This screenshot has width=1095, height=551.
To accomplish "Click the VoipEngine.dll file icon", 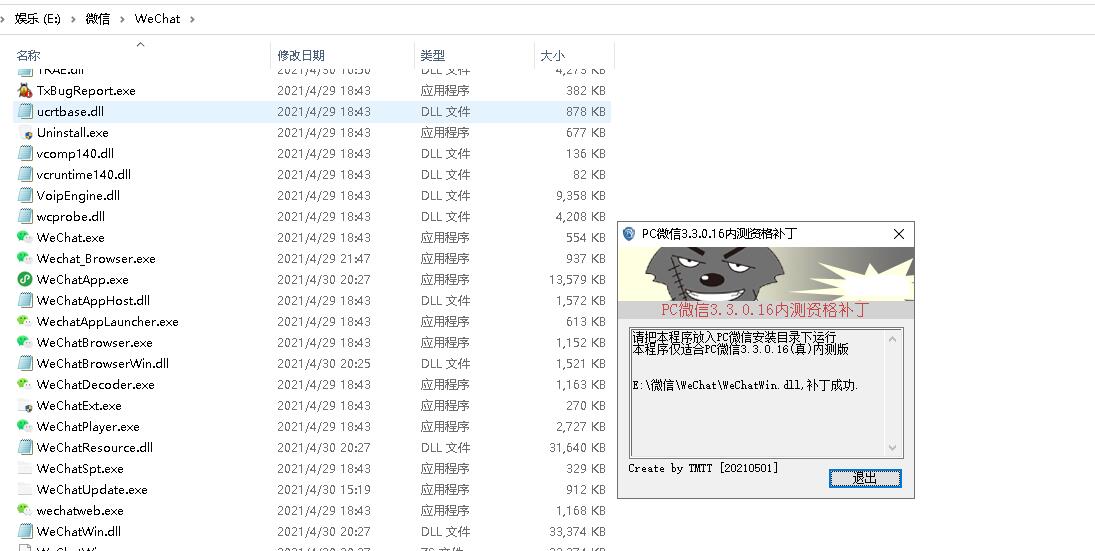I will 25,196.
